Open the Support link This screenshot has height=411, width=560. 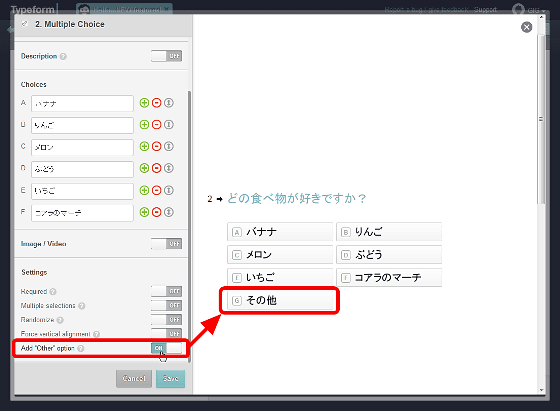click(485, 10)
